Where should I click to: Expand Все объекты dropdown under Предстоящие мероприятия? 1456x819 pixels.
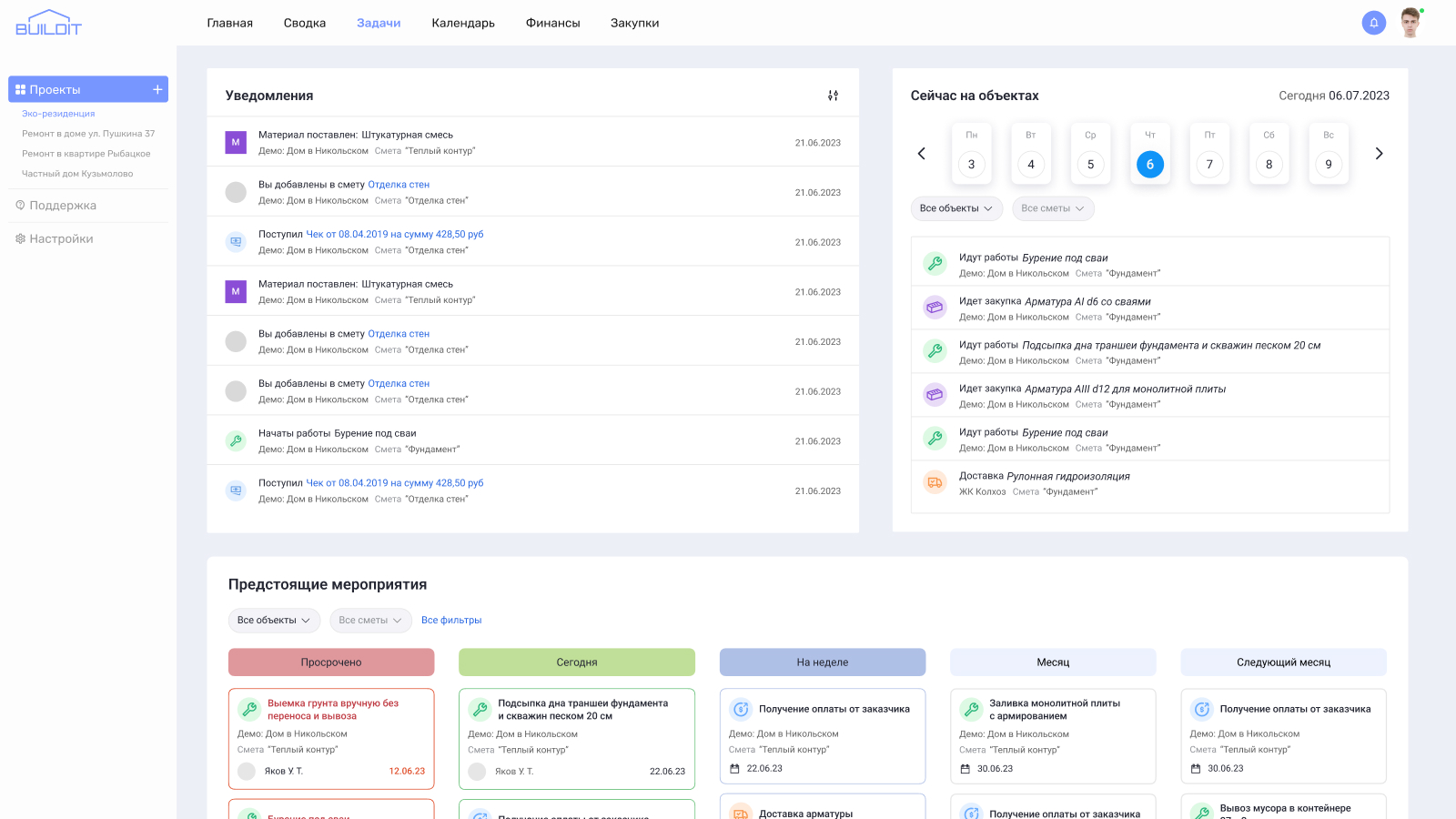274,621
